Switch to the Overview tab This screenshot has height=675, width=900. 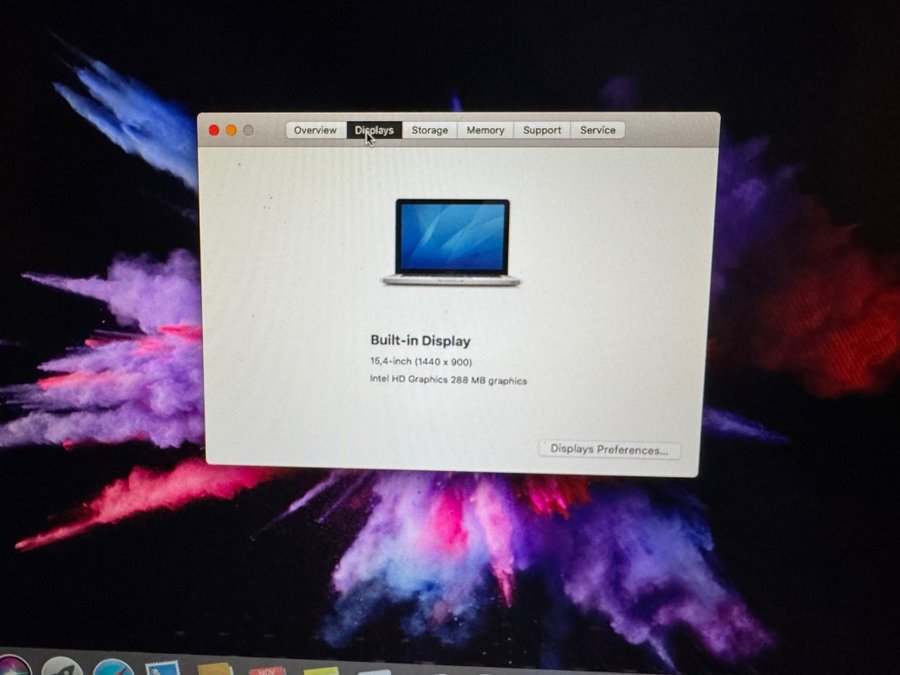(x=315, y=130)
